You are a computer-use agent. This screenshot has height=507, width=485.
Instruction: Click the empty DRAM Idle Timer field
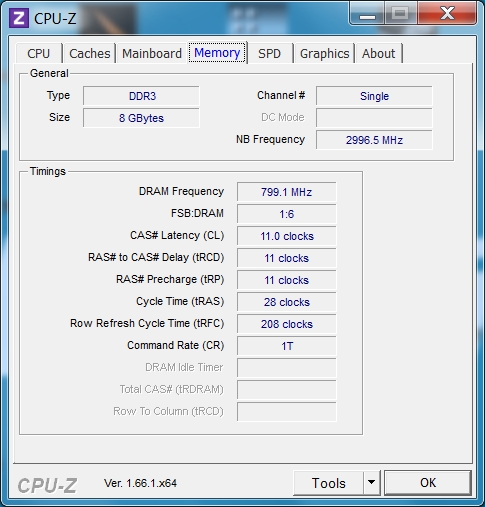[287, 368]
